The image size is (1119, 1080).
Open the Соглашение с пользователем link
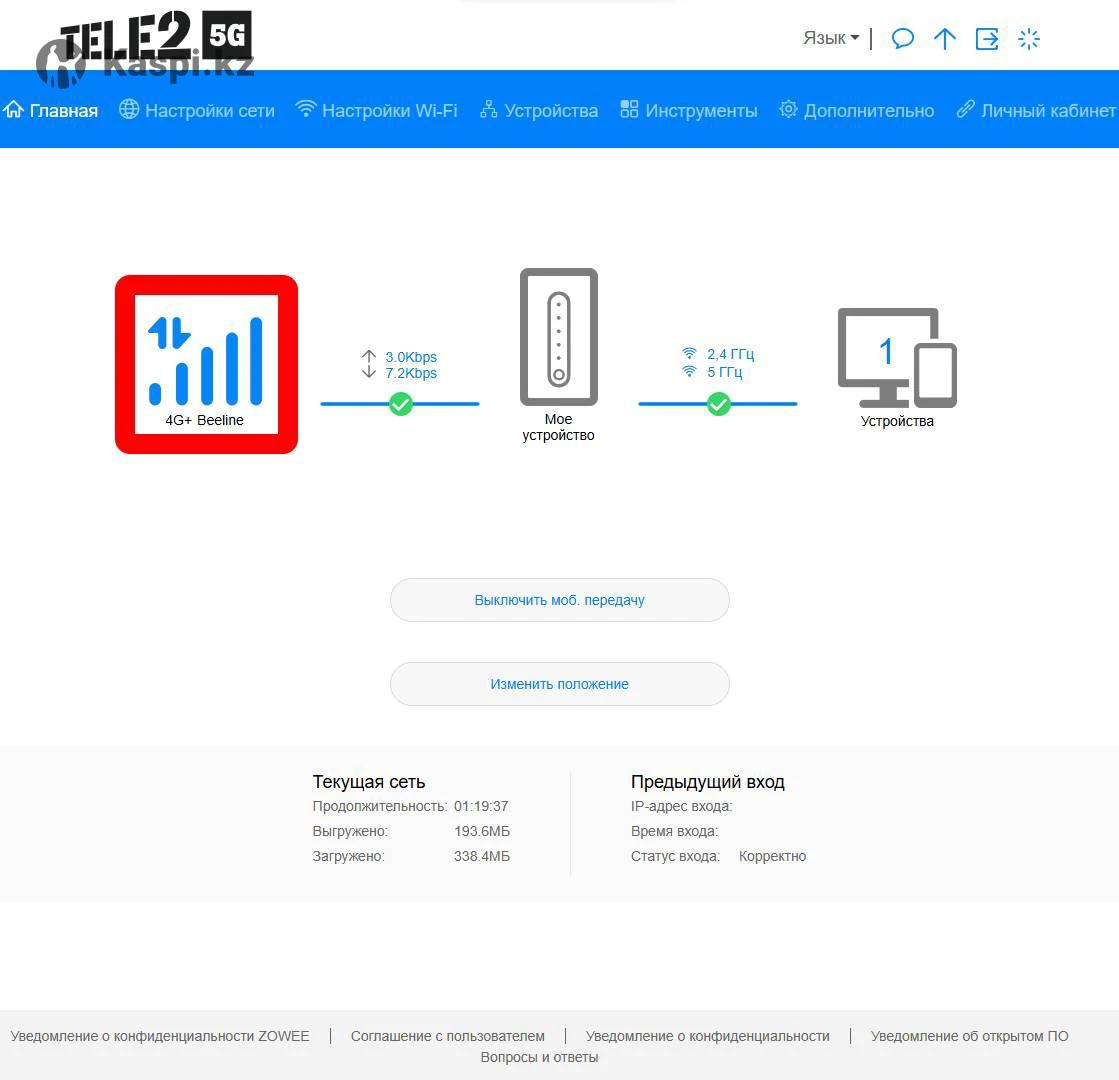447,1036
